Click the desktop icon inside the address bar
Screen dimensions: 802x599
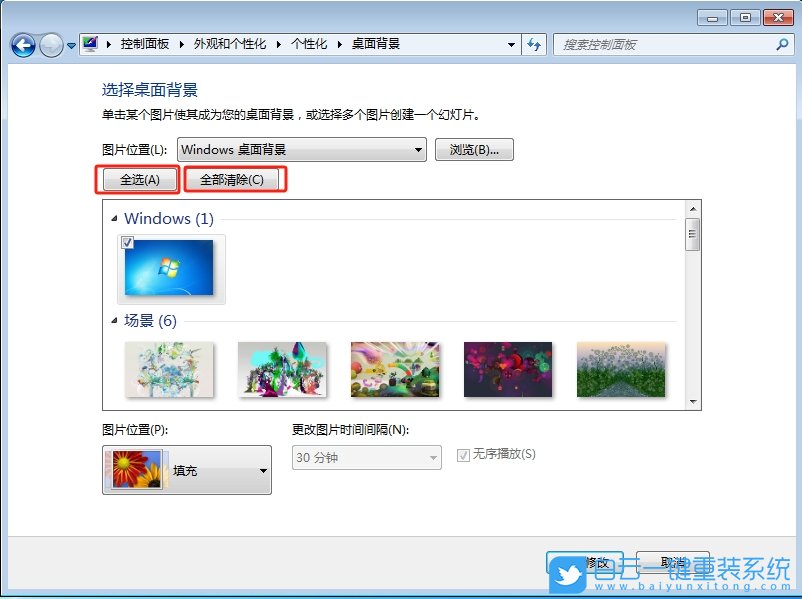[x=89, y=44]
